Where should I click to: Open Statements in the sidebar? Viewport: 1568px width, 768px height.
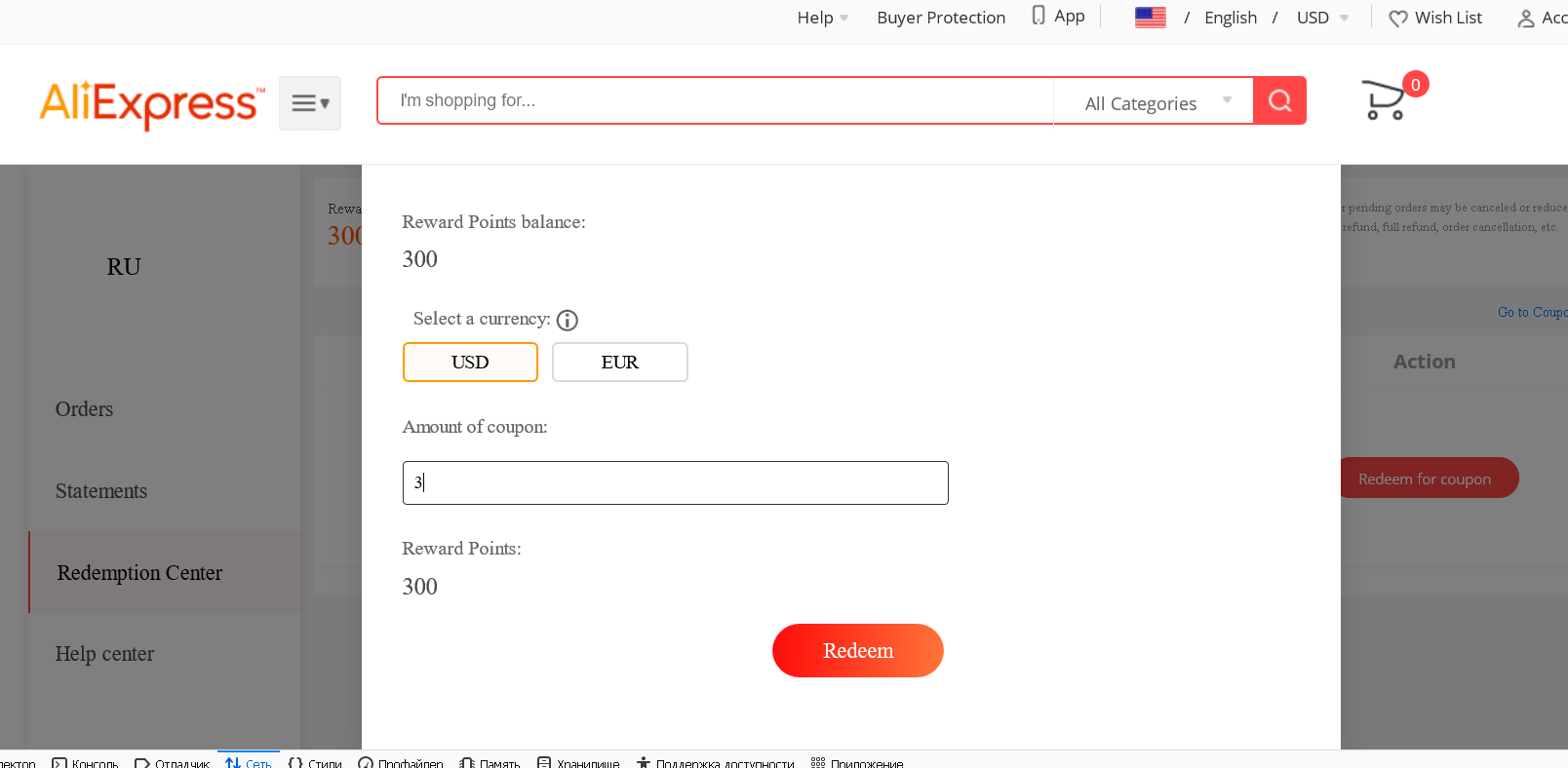pyautogui.click(x=101, y=491)
